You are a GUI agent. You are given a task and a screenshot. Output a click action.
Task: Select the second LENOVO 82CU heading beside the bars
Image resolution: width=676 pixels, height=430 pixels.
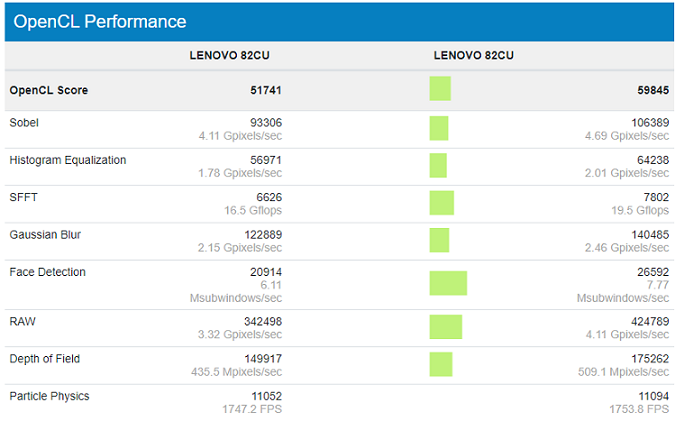click(473, 55)
